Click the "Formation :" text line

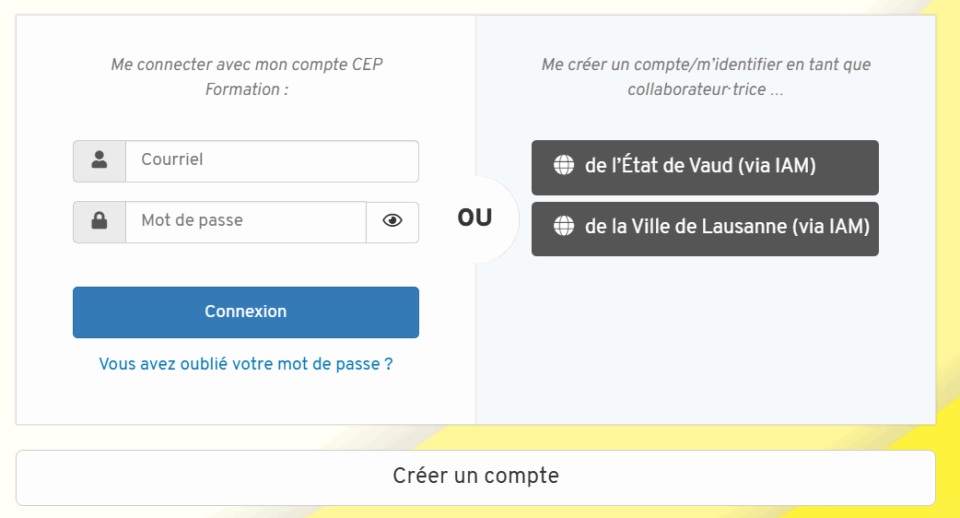(x=246, y=90)
